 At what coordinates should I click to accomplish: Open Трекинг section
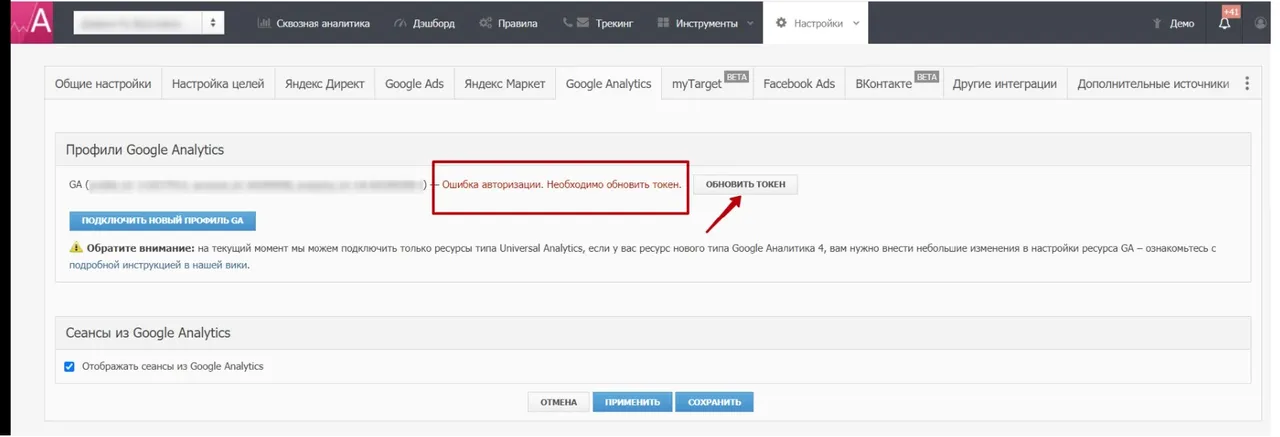click(x=598, y=23)
